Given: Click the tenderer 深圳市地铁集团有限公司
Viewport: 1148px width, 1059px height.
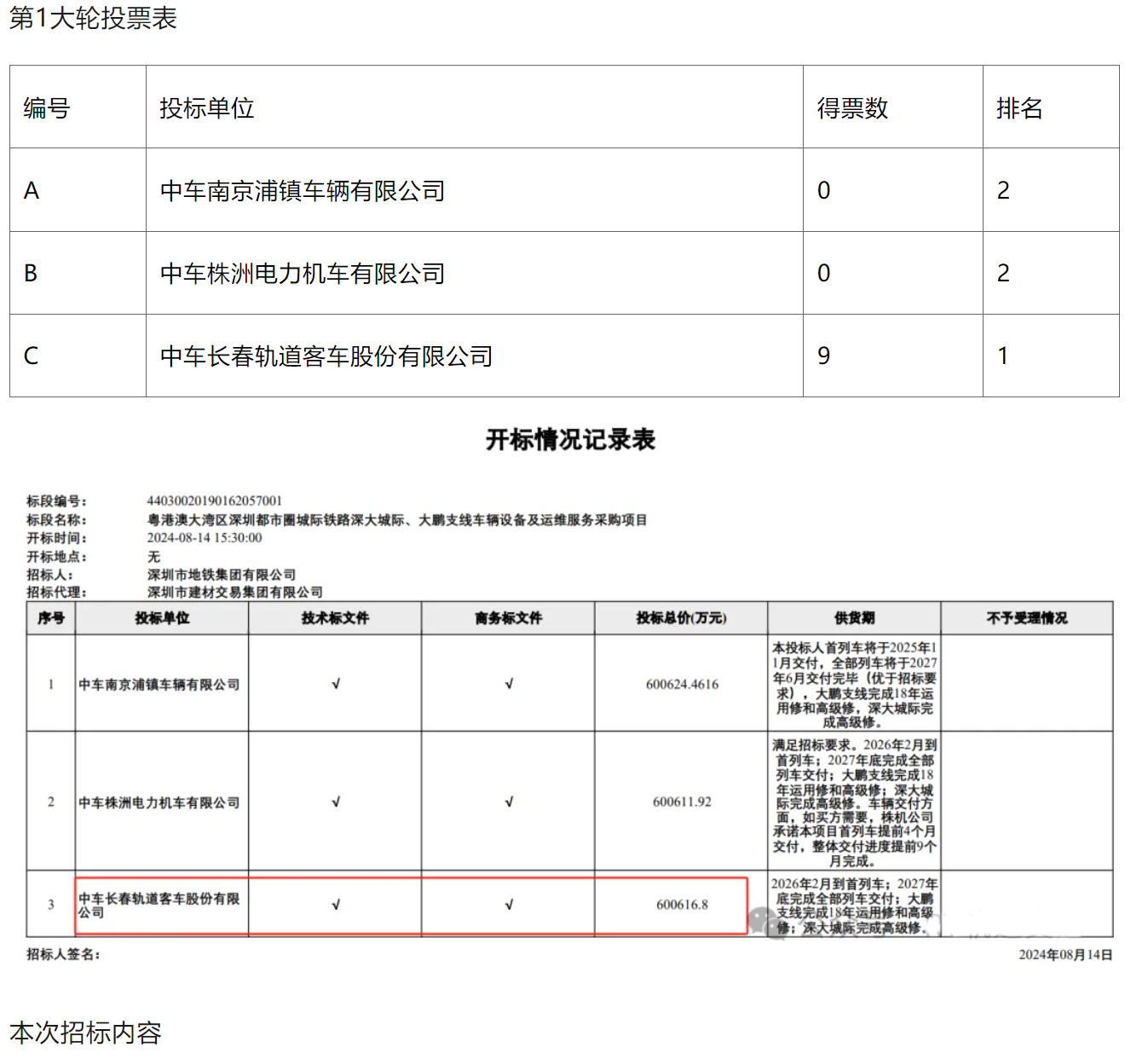Looking at the screenshot, I should 222,575.
